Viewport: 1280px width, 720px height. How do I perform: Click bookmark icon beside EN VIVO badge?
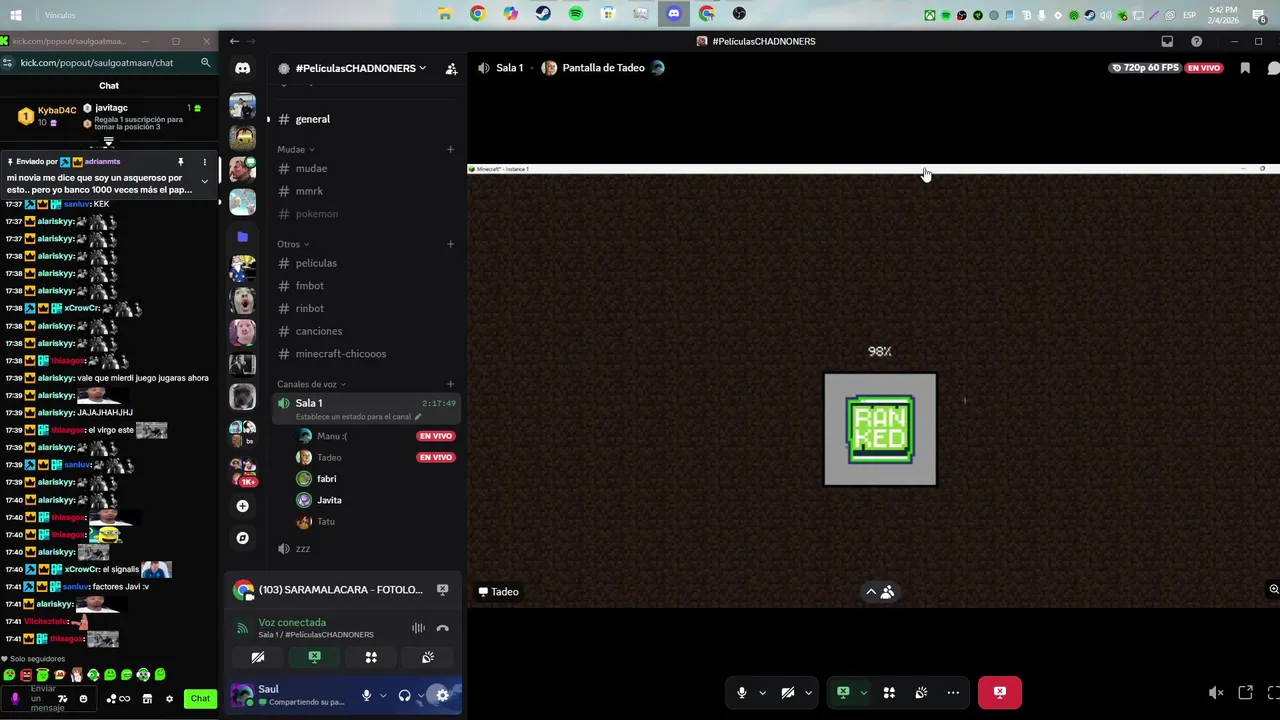(x=1245, y=68)
